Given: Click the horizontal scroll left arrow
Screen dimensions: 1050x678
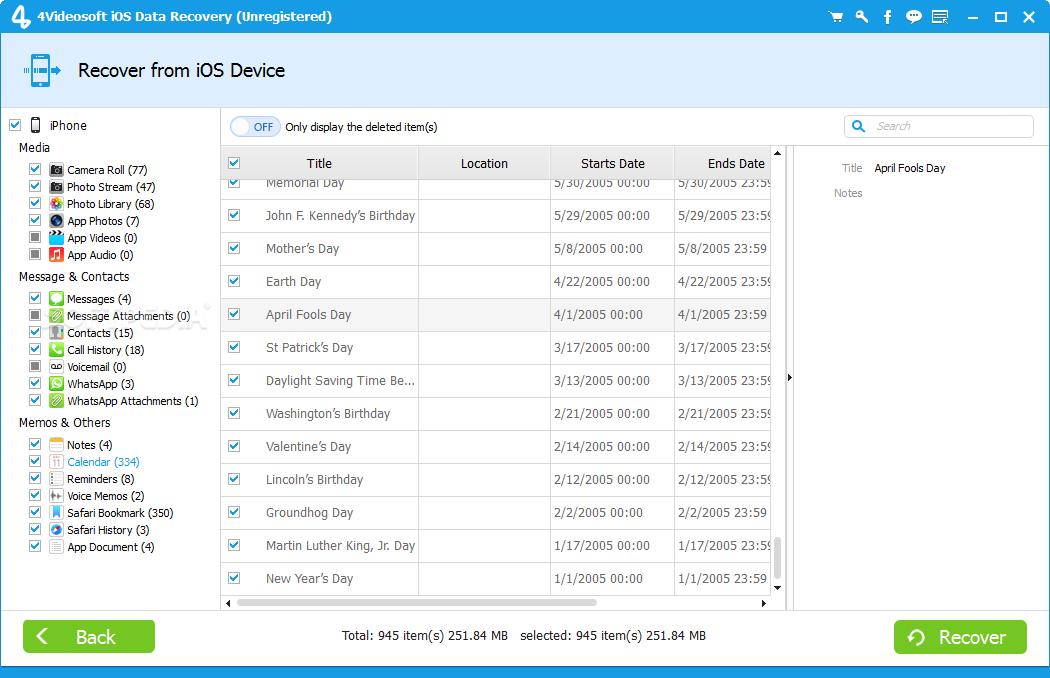Looking at the screenshot, I should click(228, 603).
